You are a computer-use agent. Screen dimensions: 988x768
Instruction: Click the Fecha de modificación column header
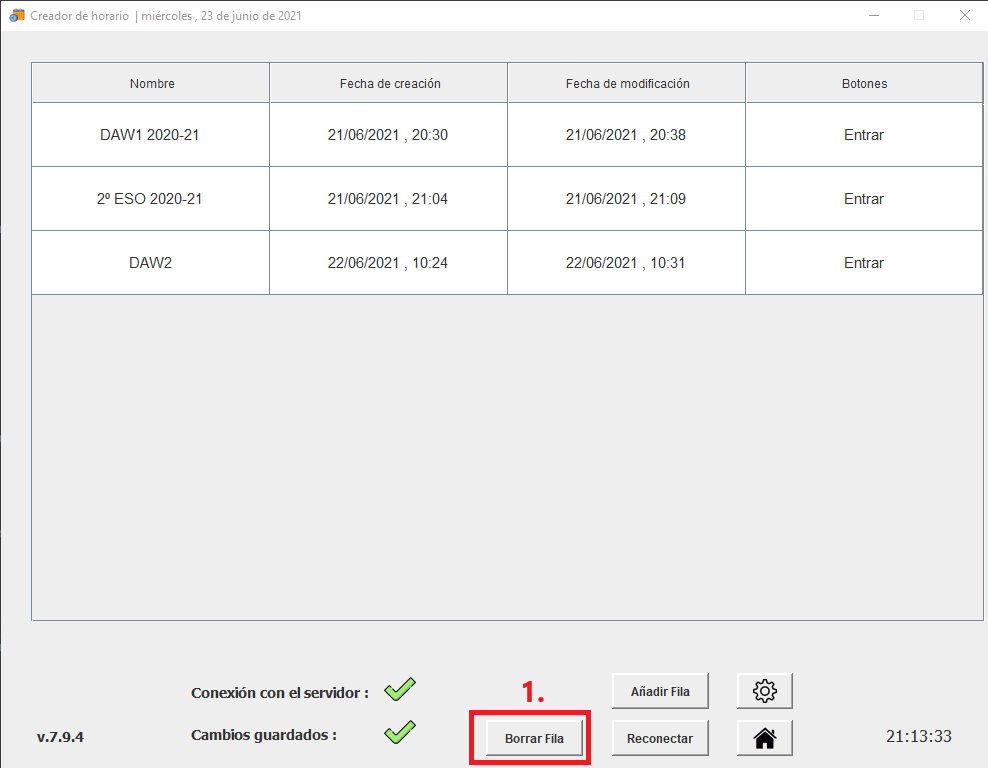tap(627, 84)
